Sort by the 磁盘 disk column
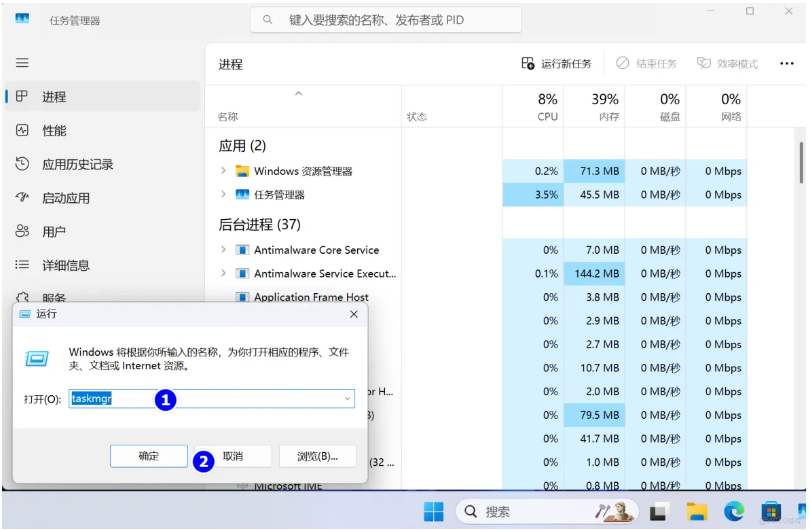The image size is (810, 530). click(x=656, y=107)
